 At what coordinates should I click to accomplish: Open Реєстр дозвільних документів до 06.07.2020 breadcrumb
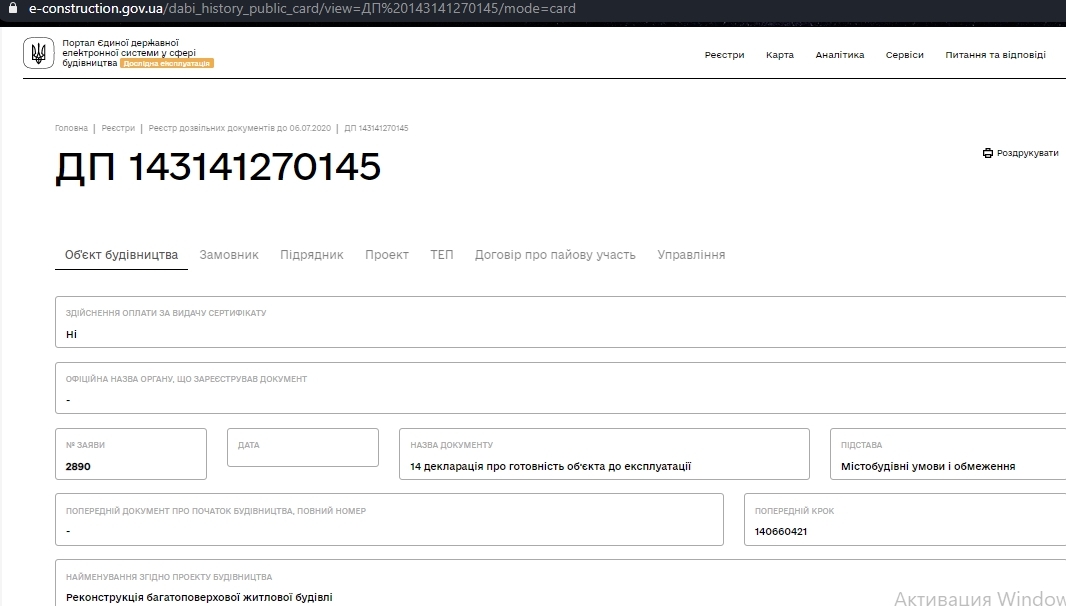pyautogui.click(x=239, y=128)
